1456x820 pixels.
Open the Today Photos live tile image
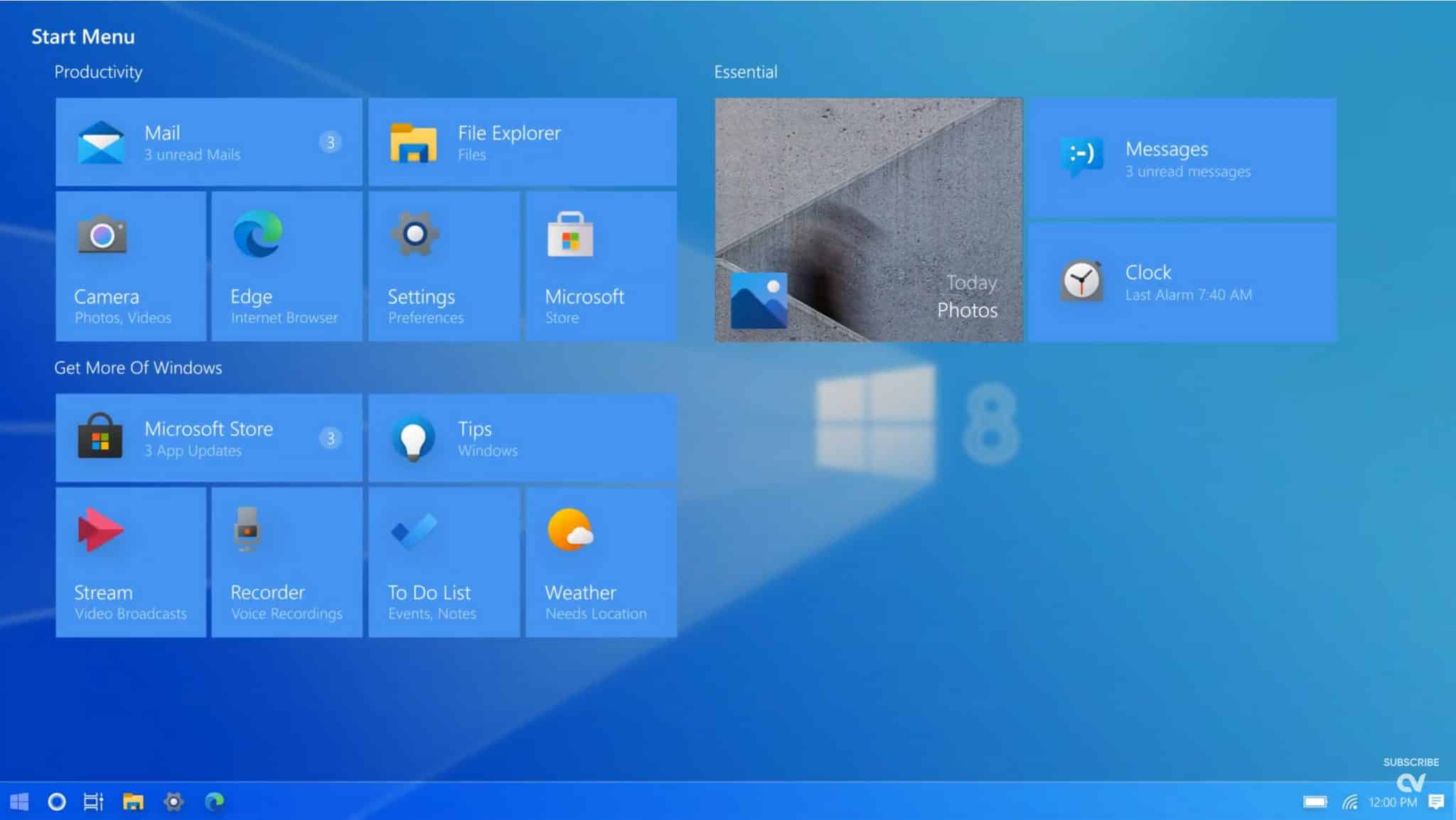tap(869, 220)
